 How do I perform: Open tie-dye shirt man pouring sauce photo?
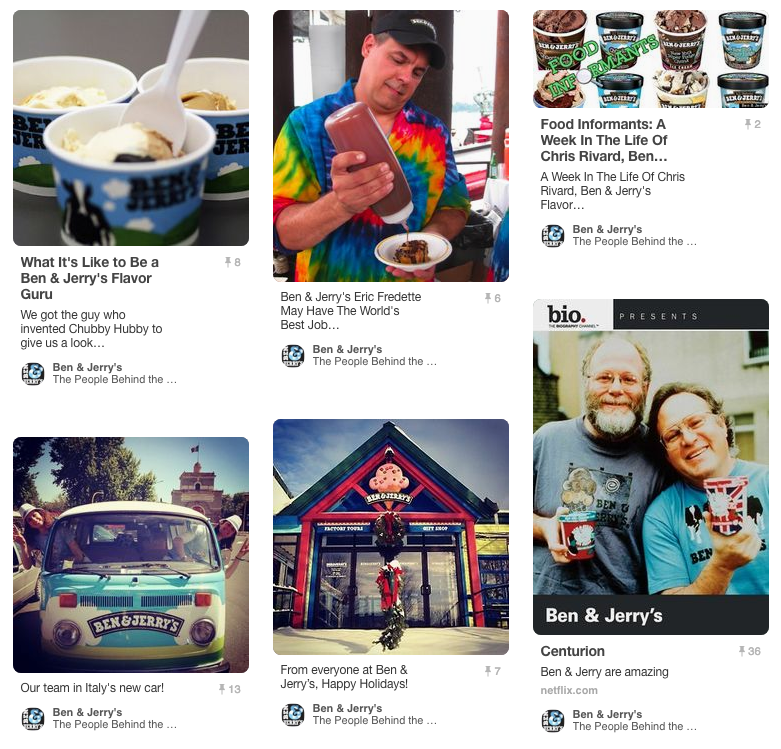pos(391,146)
